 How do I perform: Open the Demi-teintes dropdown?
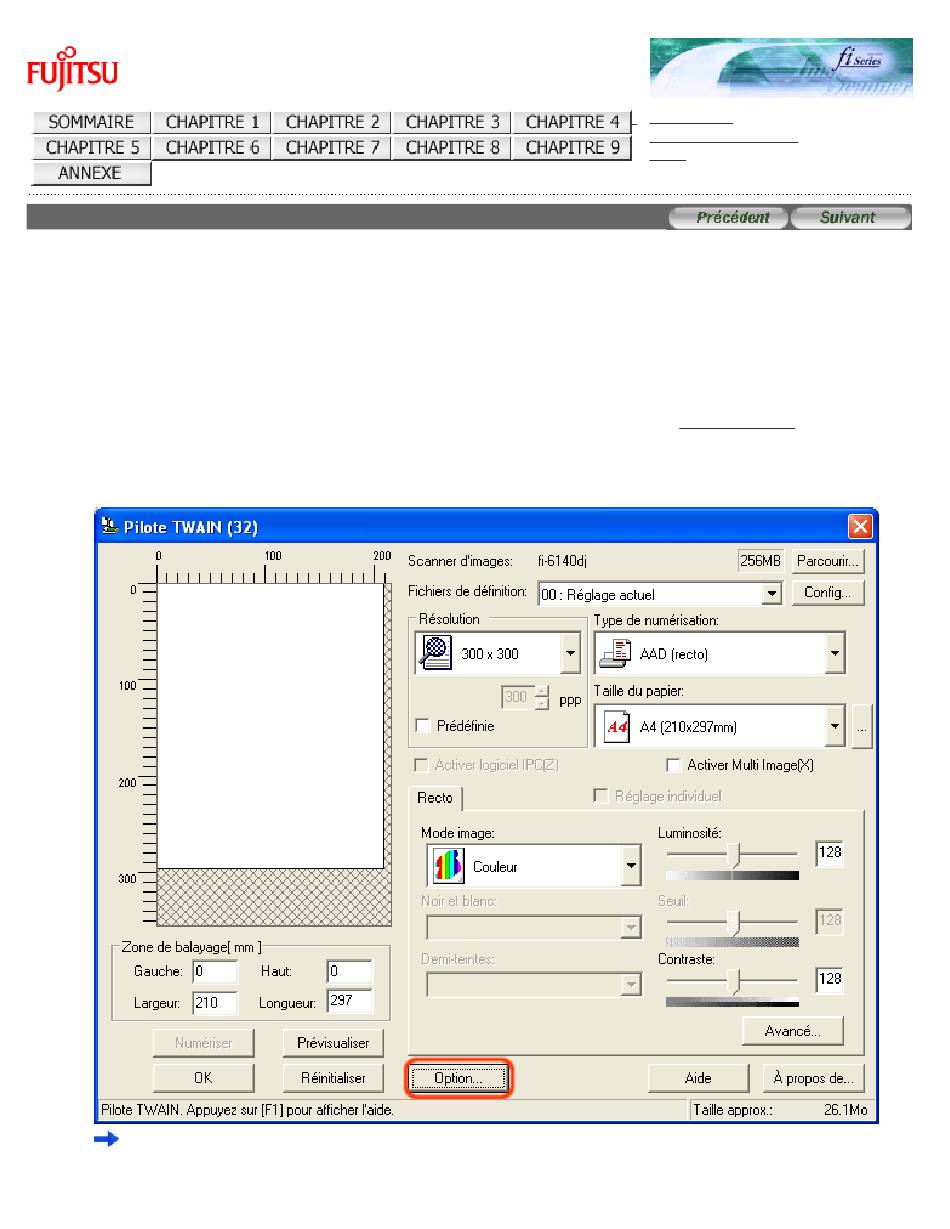point(630,986)
